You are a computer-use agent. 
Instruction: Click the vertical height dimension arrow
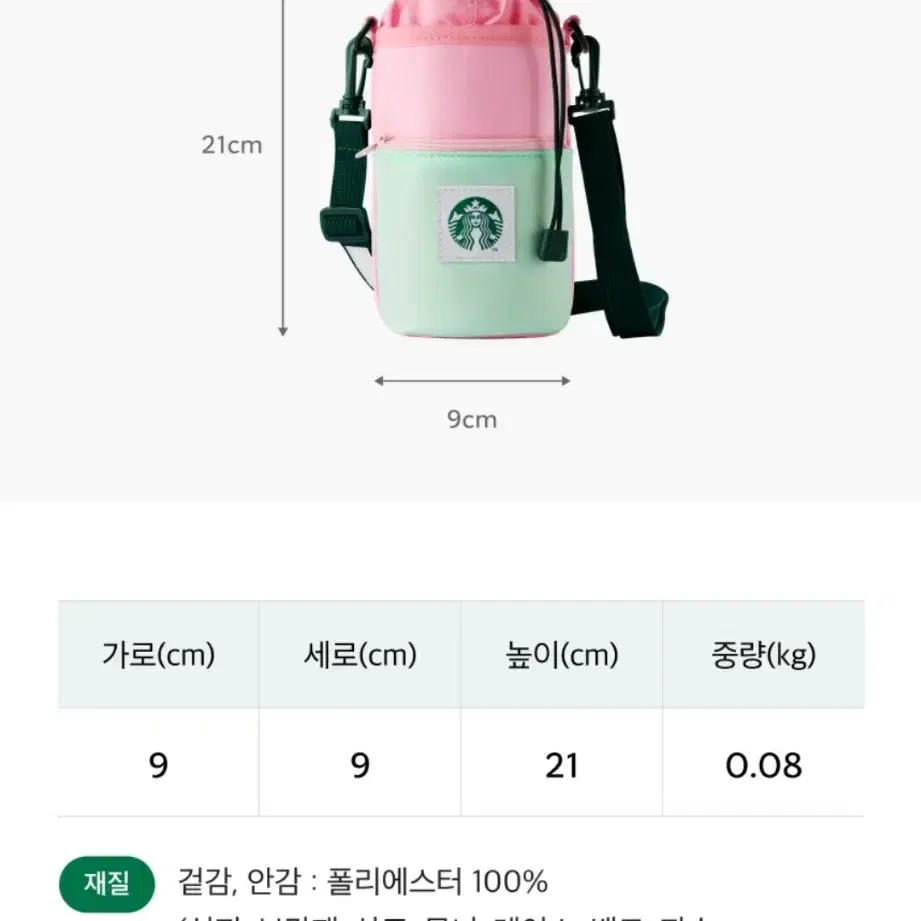point(283,167)
